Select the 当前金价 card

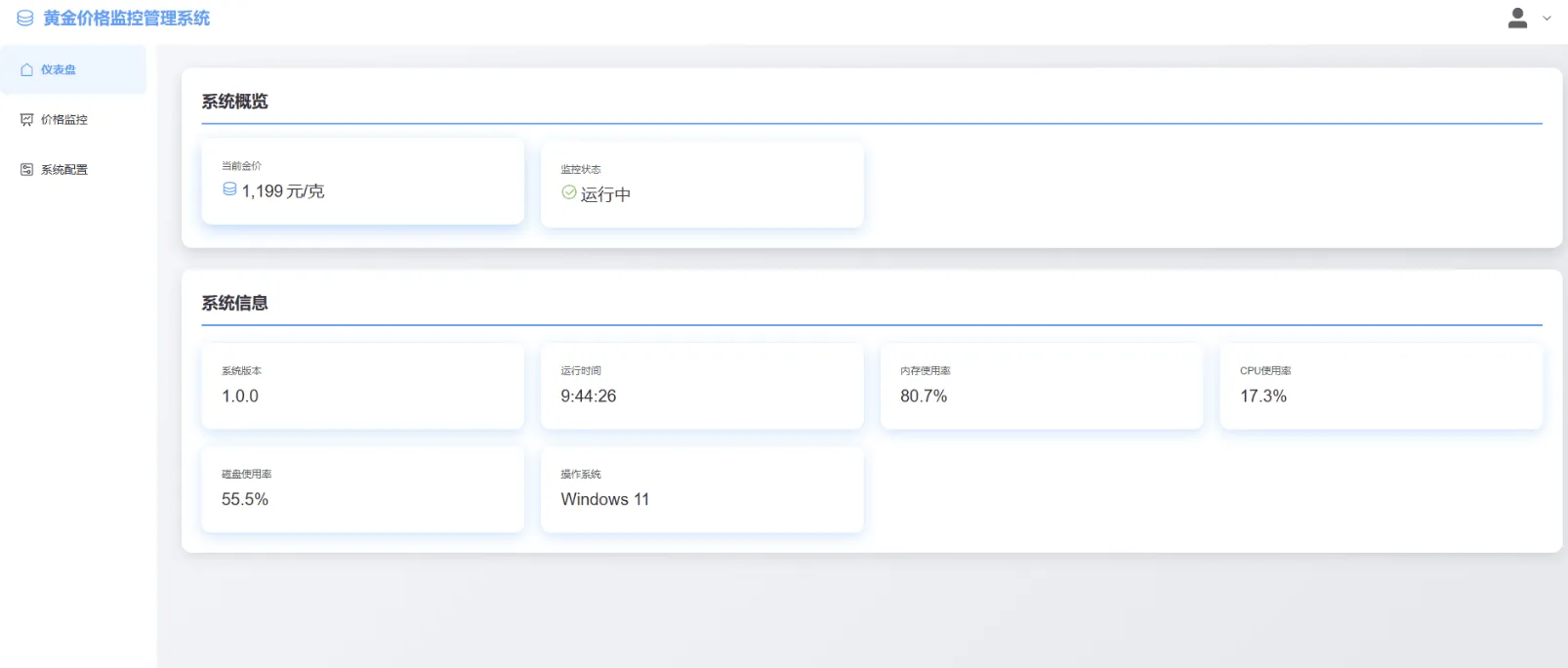[362, 182]
